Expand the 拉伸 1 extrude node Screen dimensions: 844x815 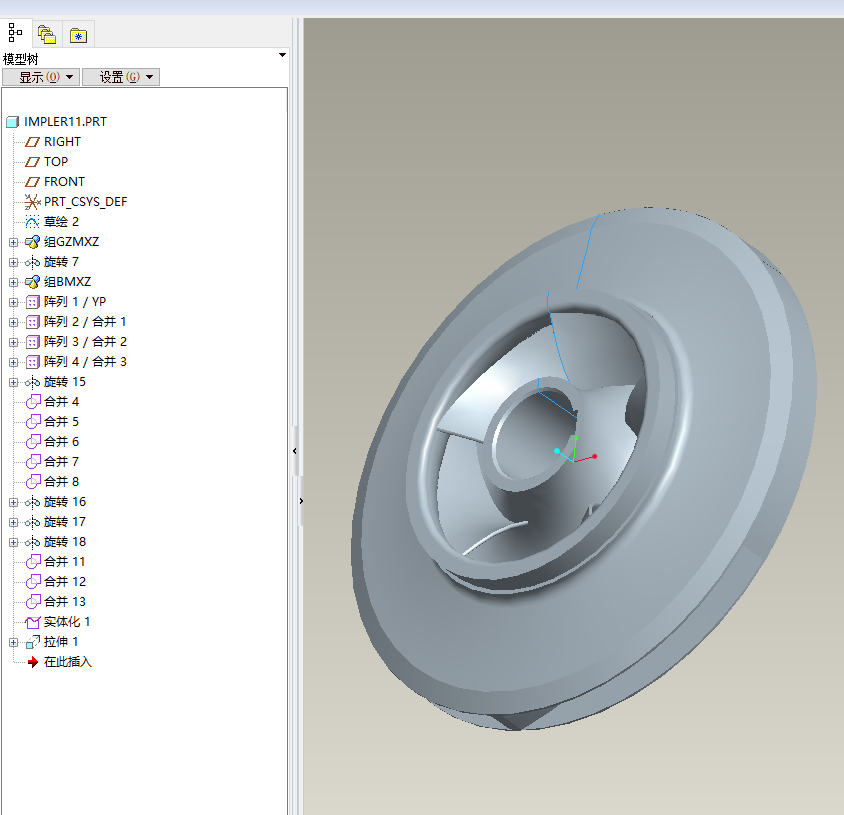coord(13,642)
